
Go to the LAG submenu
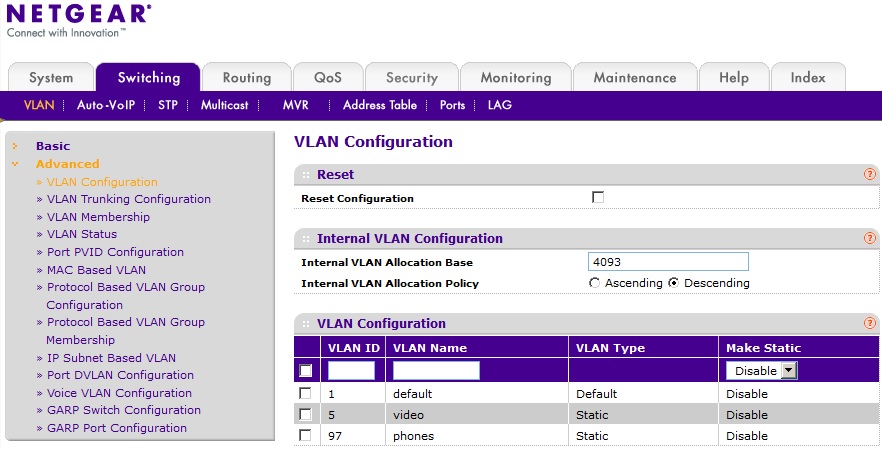pyautogui.click(x=500, y=105)
